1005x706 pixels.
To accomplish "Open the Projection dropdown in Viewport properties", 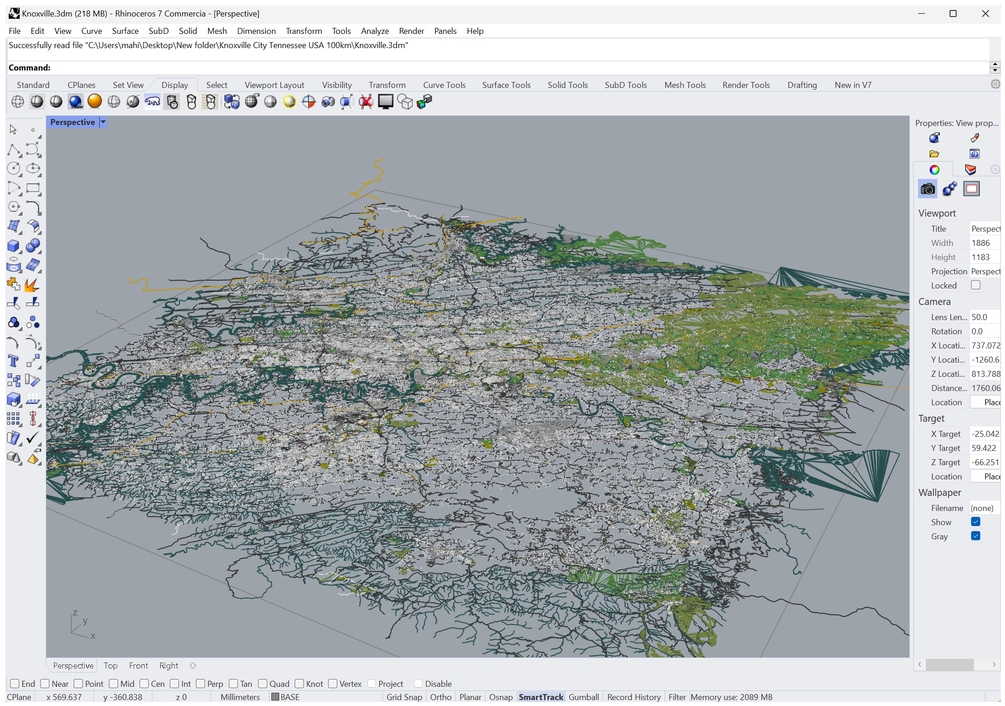I will [984, 271].
